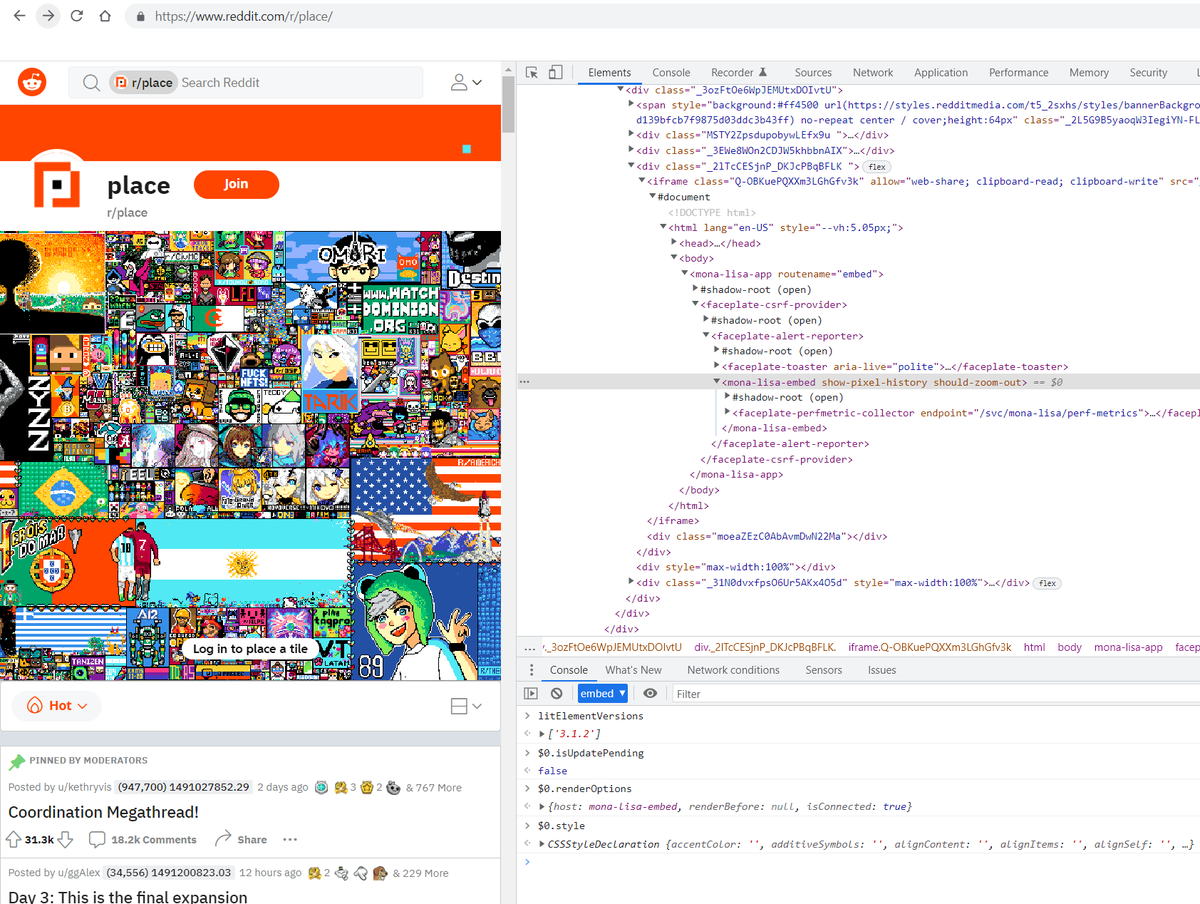Expand the faceplate-toaster node
The image size is (1200, 904).
tap(717, 367)
